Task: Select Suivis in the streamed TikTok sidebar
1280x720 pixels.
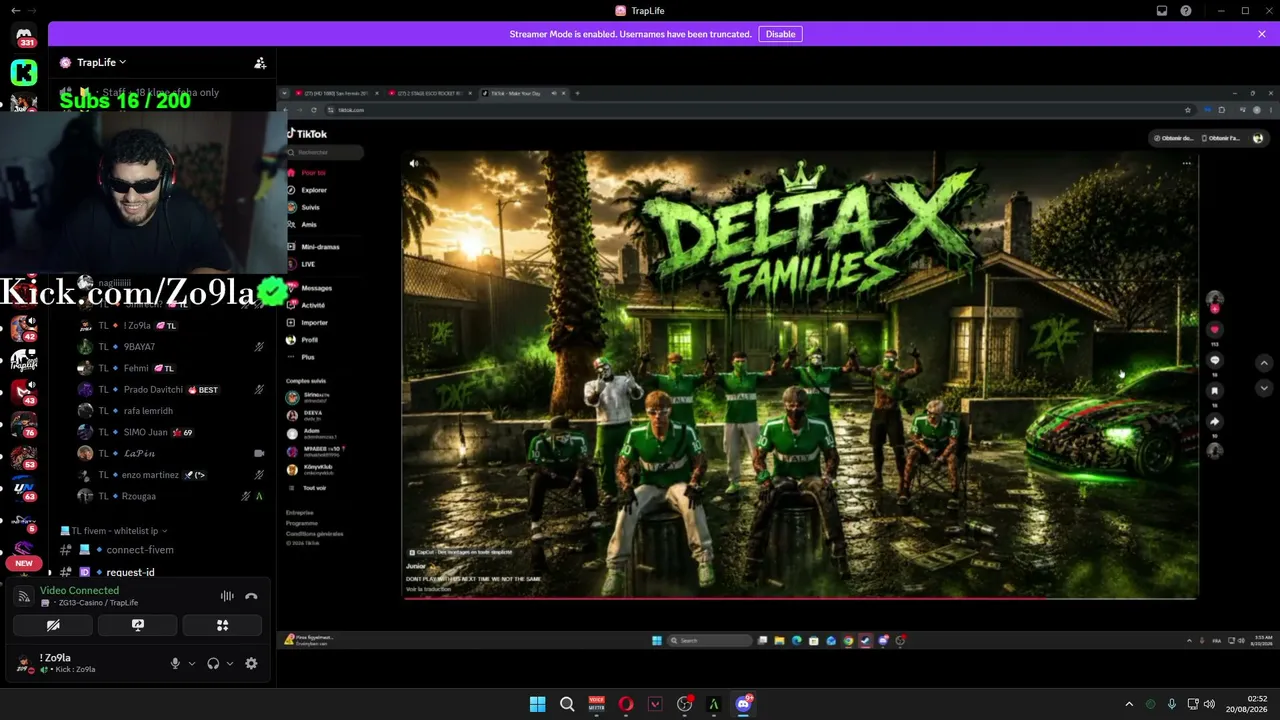Action: point(304,207)
